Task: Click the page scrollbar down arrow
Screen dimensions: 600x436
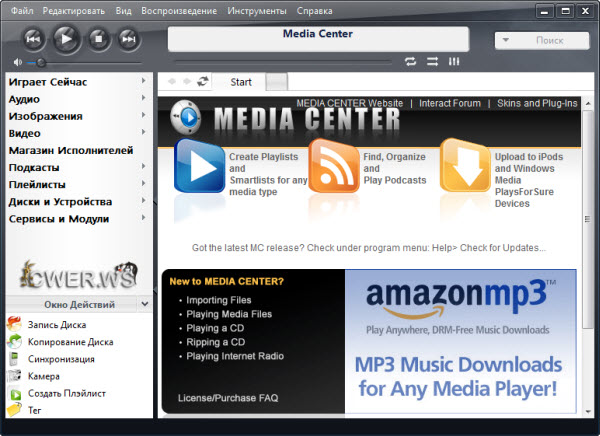Action: tap(587, 412)
